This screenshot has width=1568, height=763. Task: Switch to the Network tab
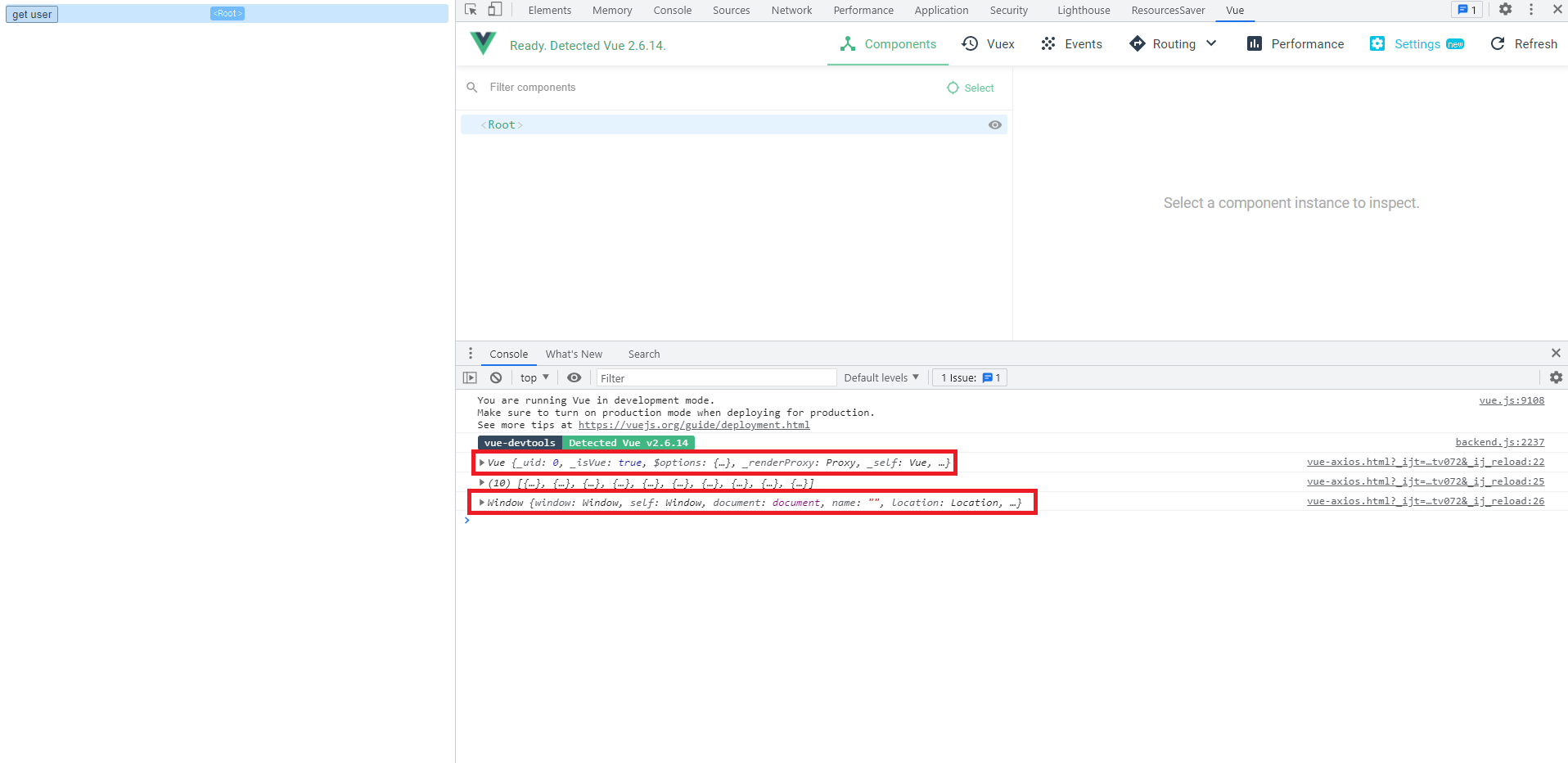click(791, 11)
